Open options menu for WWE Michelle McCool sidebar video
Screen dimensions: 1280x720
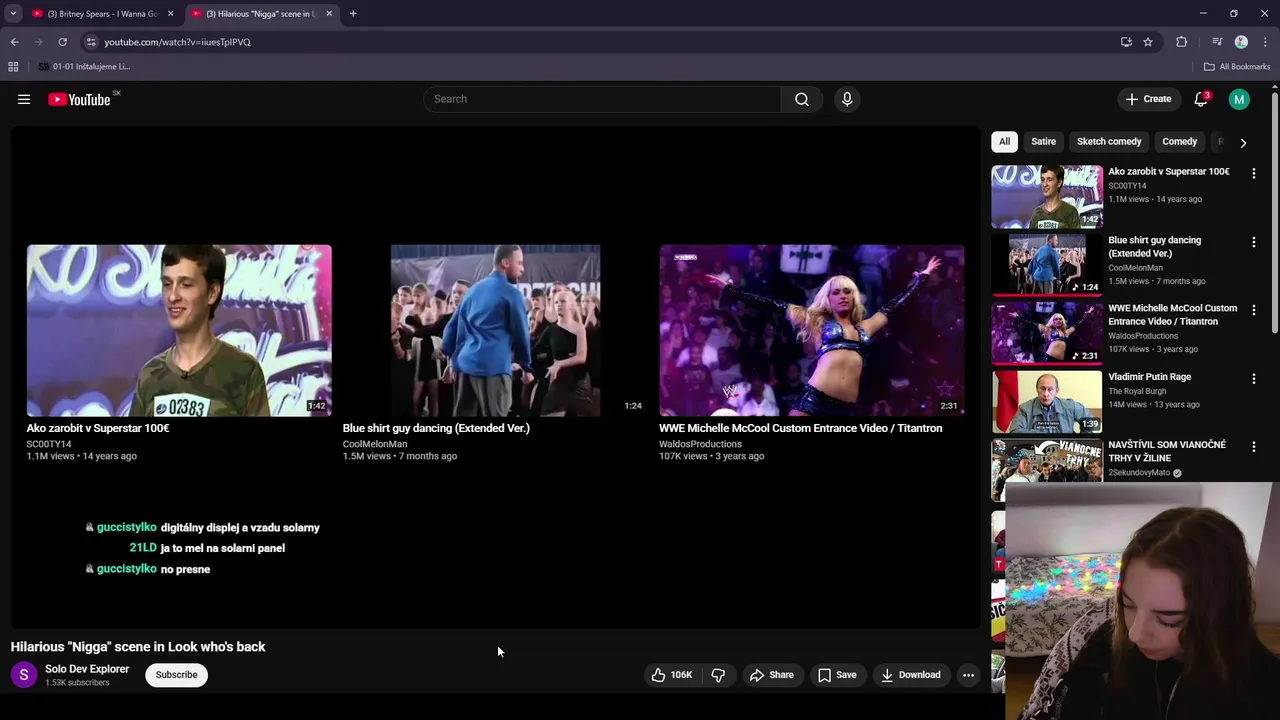[1254, 310]
